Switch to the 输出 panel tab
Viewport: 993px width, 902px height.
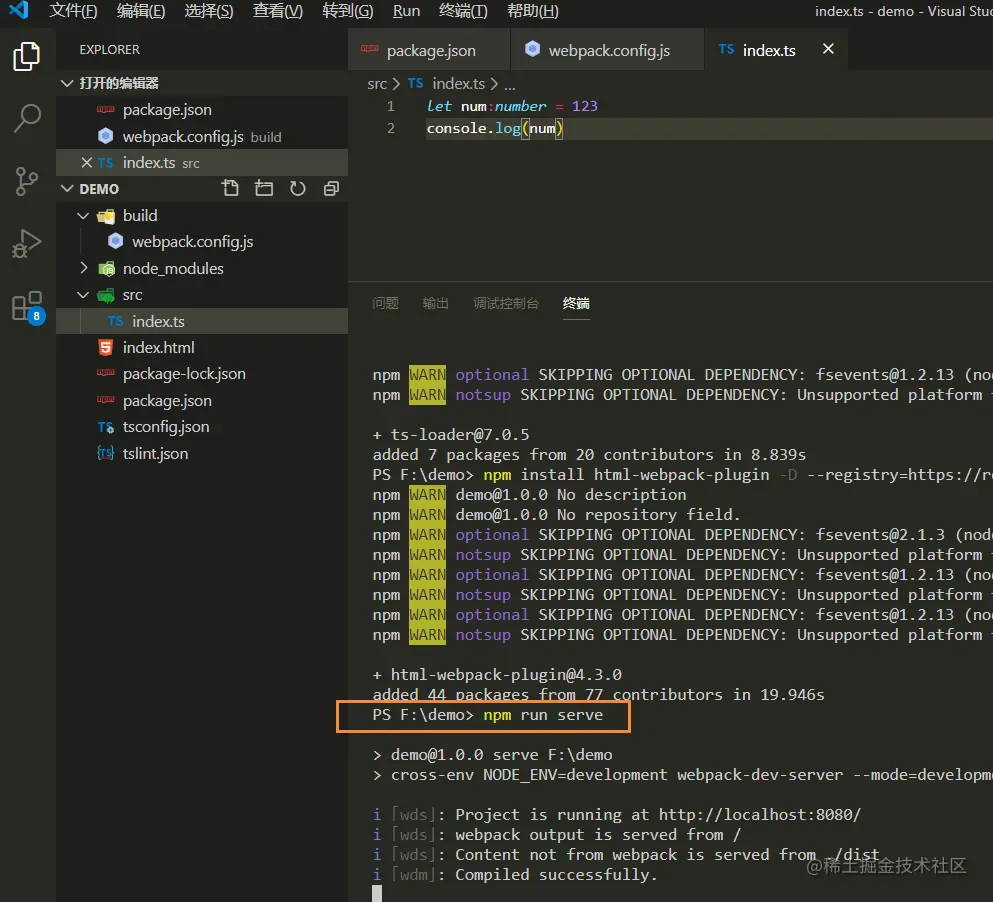coord(435,303)
